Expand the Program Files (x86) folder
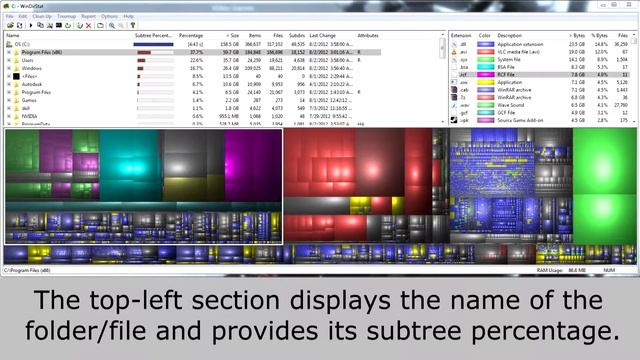Screen dimensions: 640x360 [x=9, y=52]
